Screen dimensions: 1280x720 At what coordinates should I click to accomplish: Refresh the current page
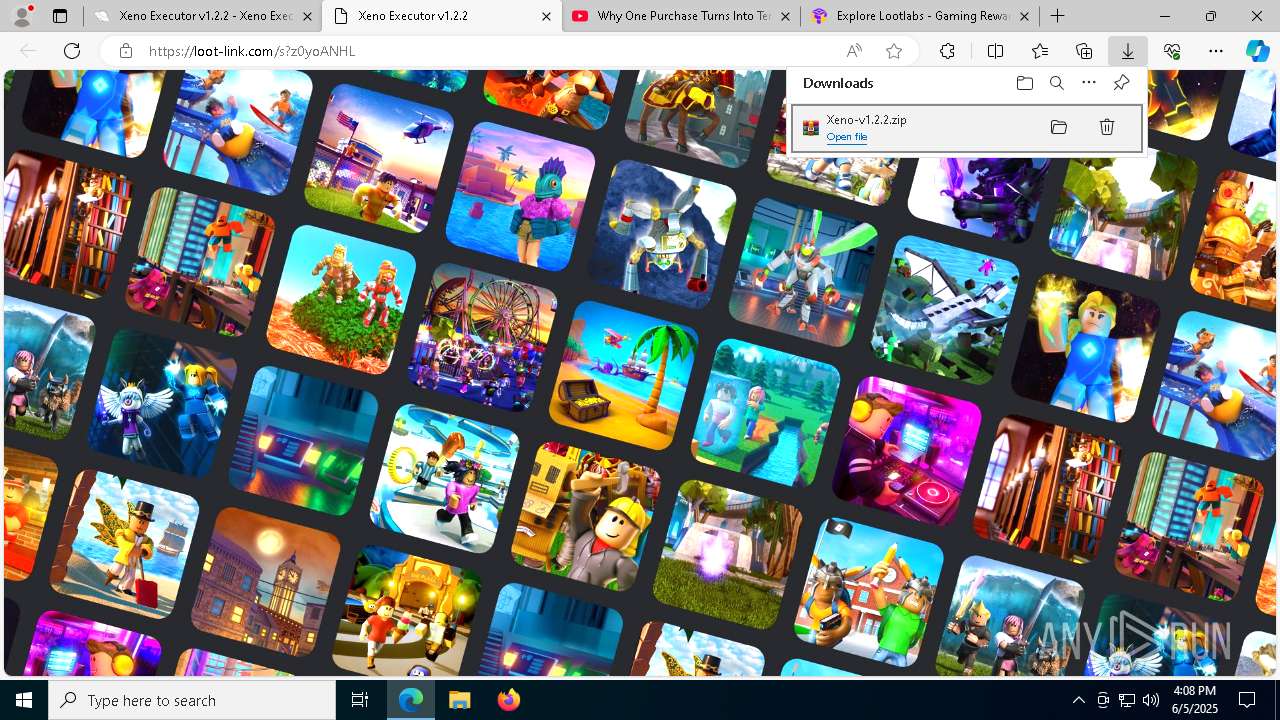[x=72, y=51]
